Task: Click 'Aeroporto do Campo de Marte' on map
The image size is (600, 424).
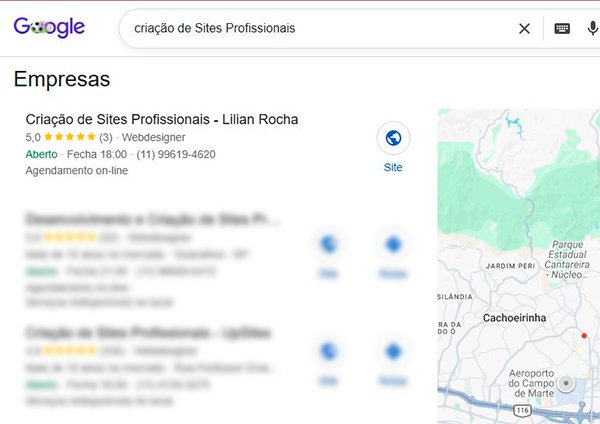Action: click(531, 383)
